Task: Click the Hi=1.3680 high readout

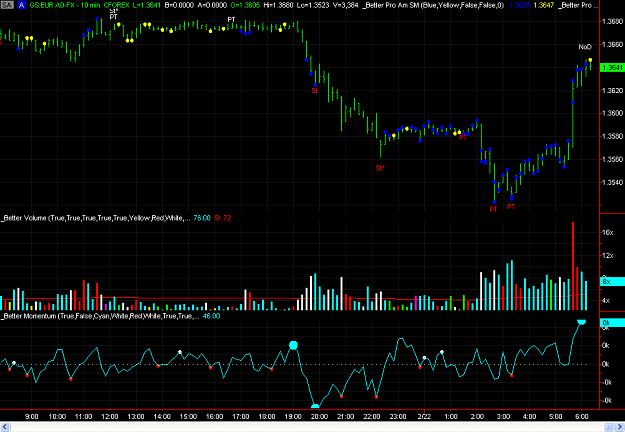Action: (x=278, y=5)
